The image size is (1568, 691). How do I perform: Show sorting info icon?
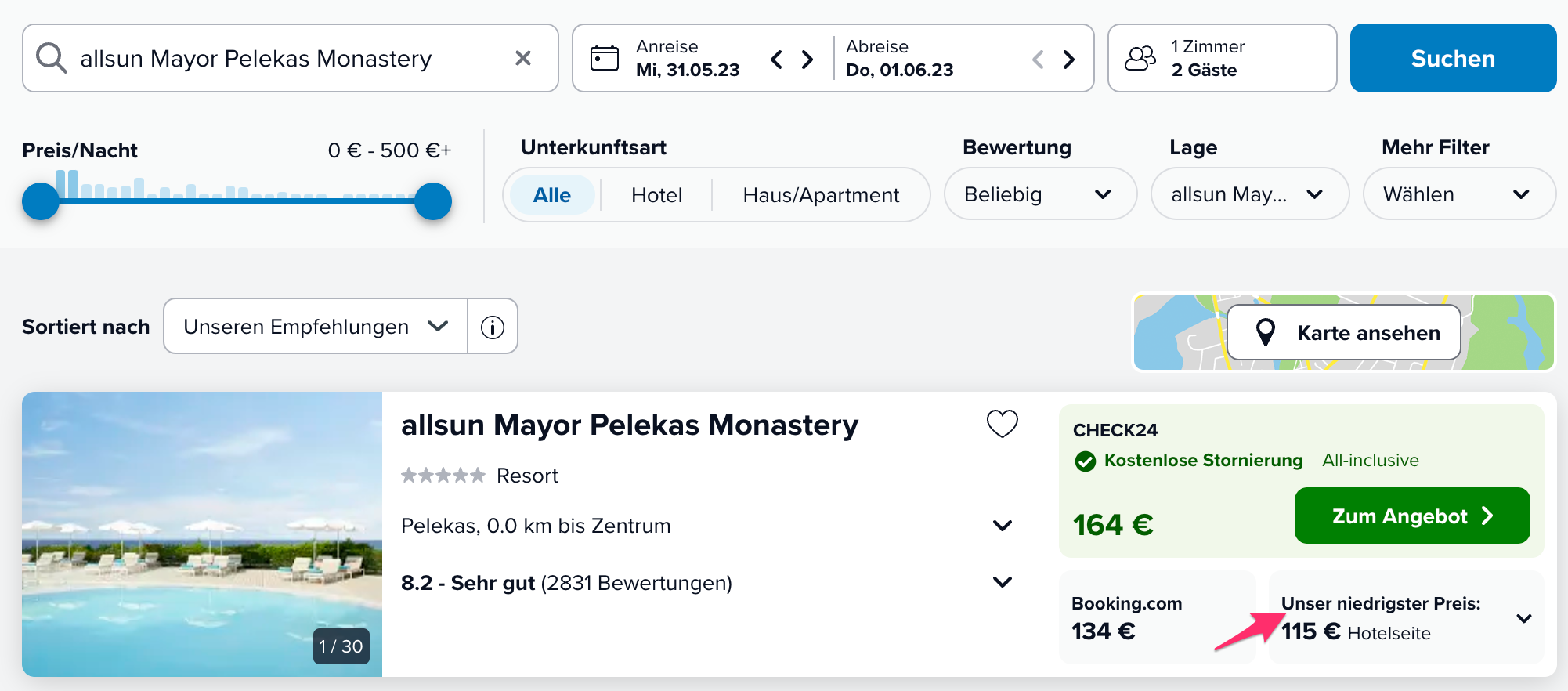[493, 327]
